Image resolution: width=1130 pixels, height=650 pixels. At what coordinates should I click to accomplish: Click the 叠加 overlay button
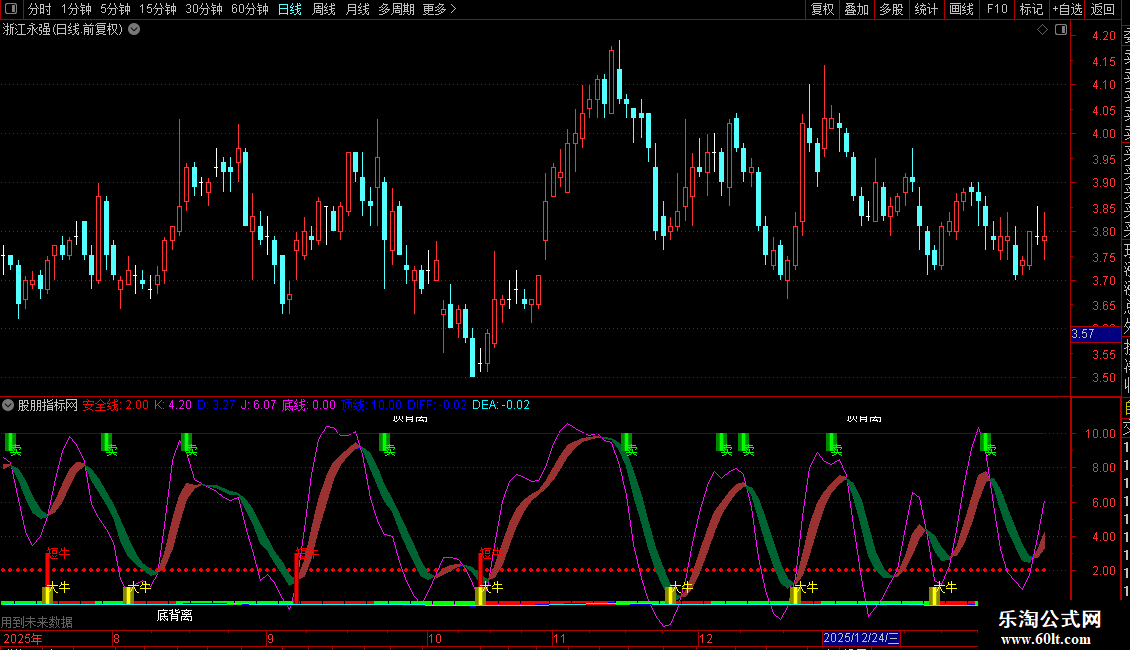(856, 9)
